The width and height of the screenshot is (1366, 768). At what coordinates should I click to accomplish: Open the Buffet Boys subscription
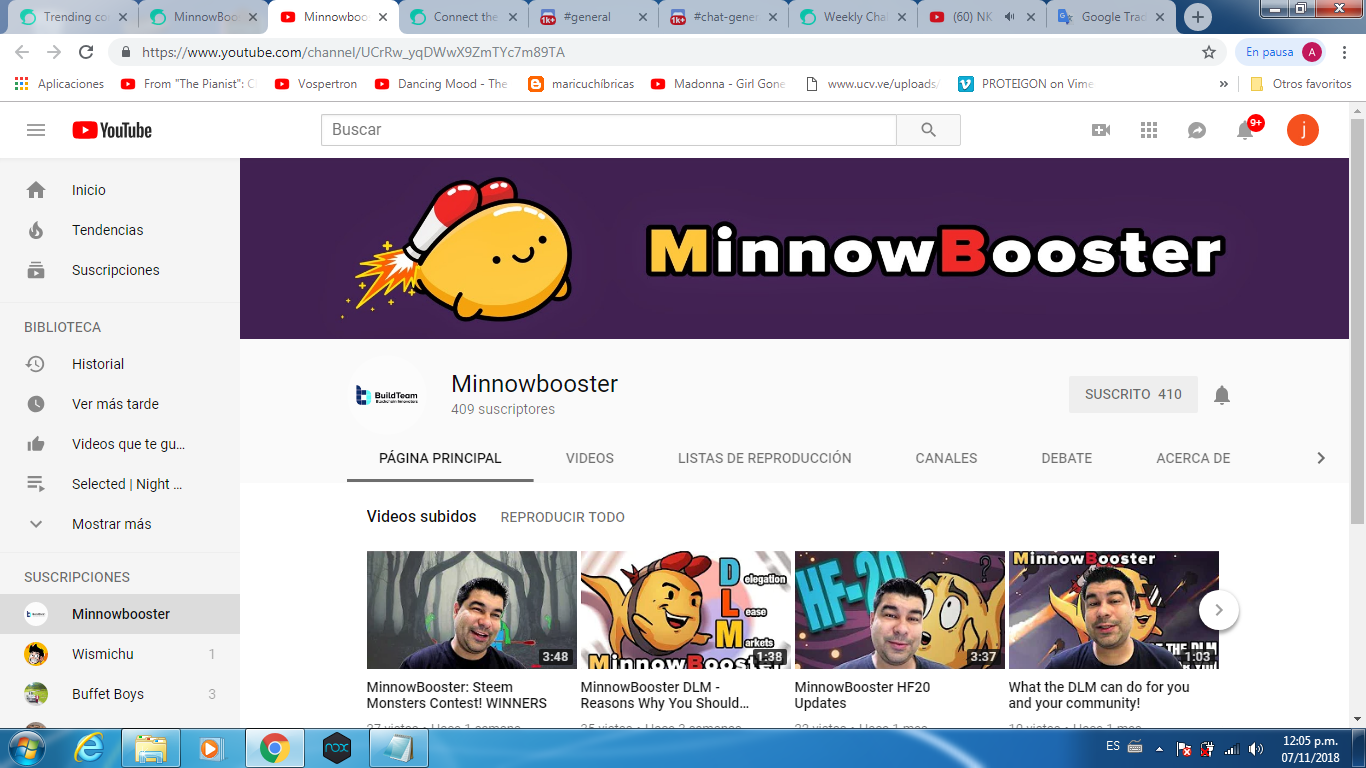tap(120, 694)
